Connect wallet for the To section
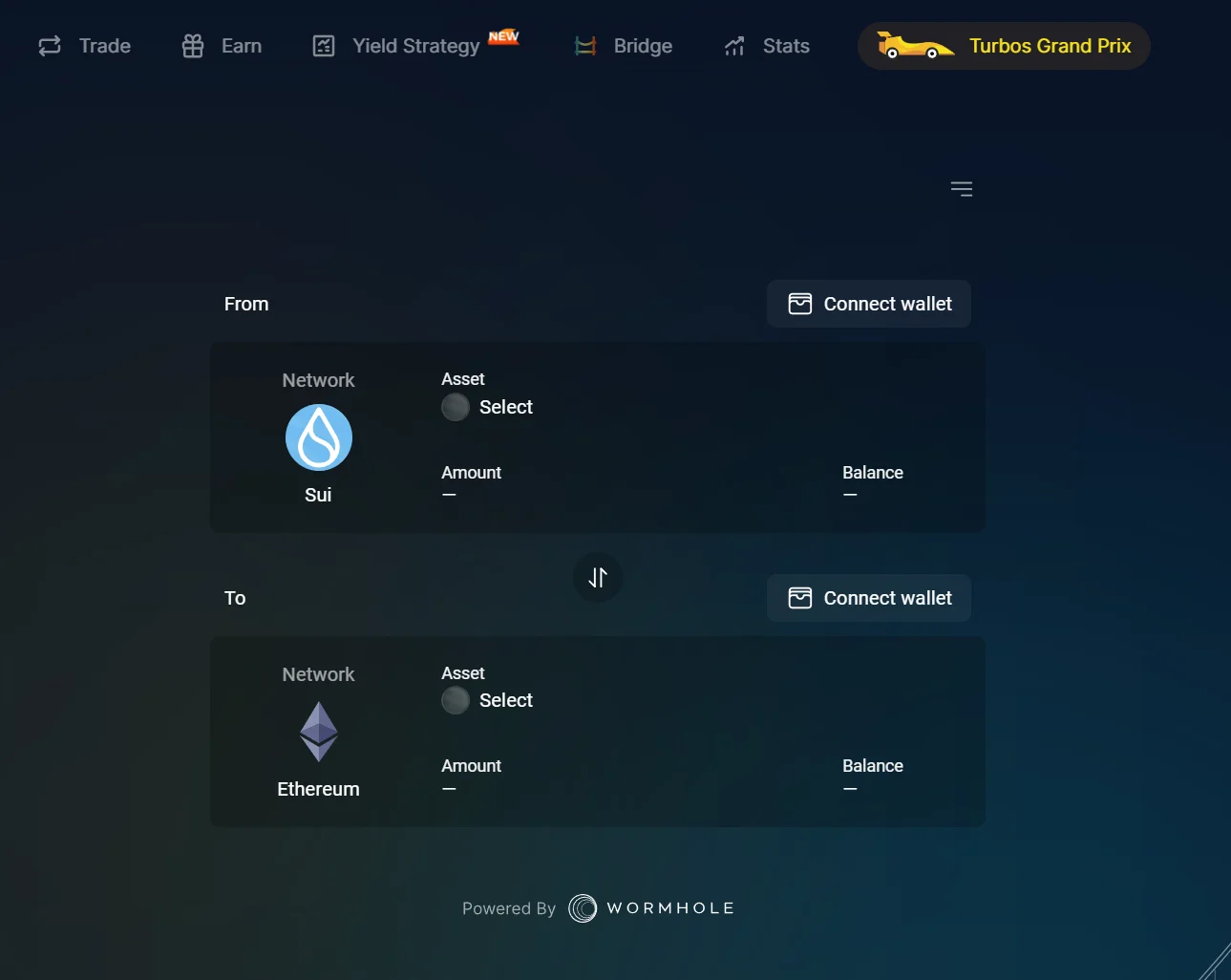The width and height of the screenshot is (1231, 980). (869, 598)
